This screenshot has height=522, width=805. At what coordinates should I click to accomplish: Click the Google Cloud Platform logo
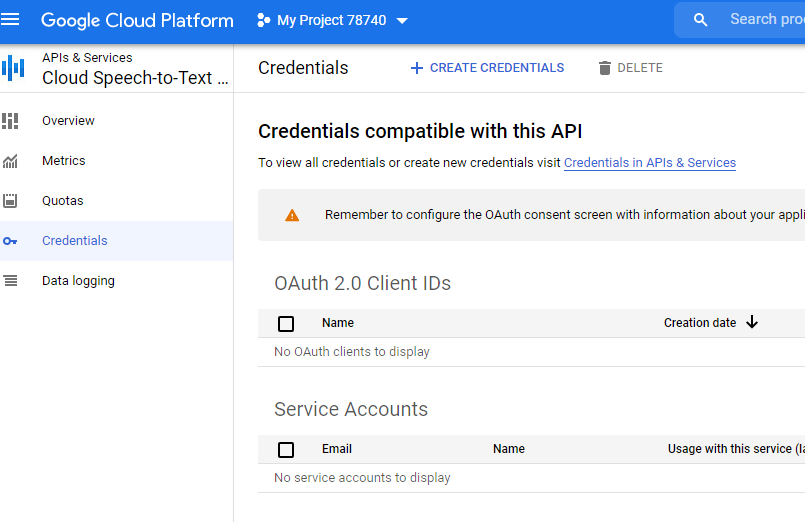coord(137,21)
